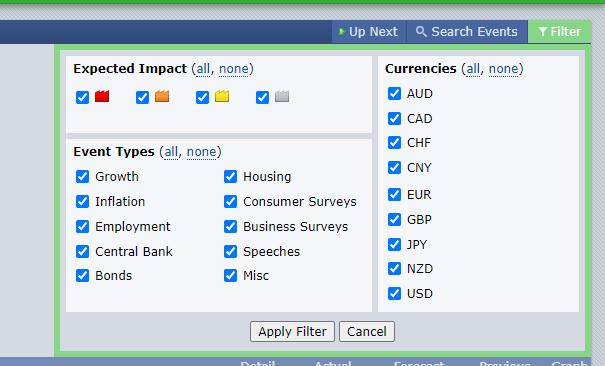Click the Consumer Surveys label text
Screen dimensions: 605x366
click(300, 202)
